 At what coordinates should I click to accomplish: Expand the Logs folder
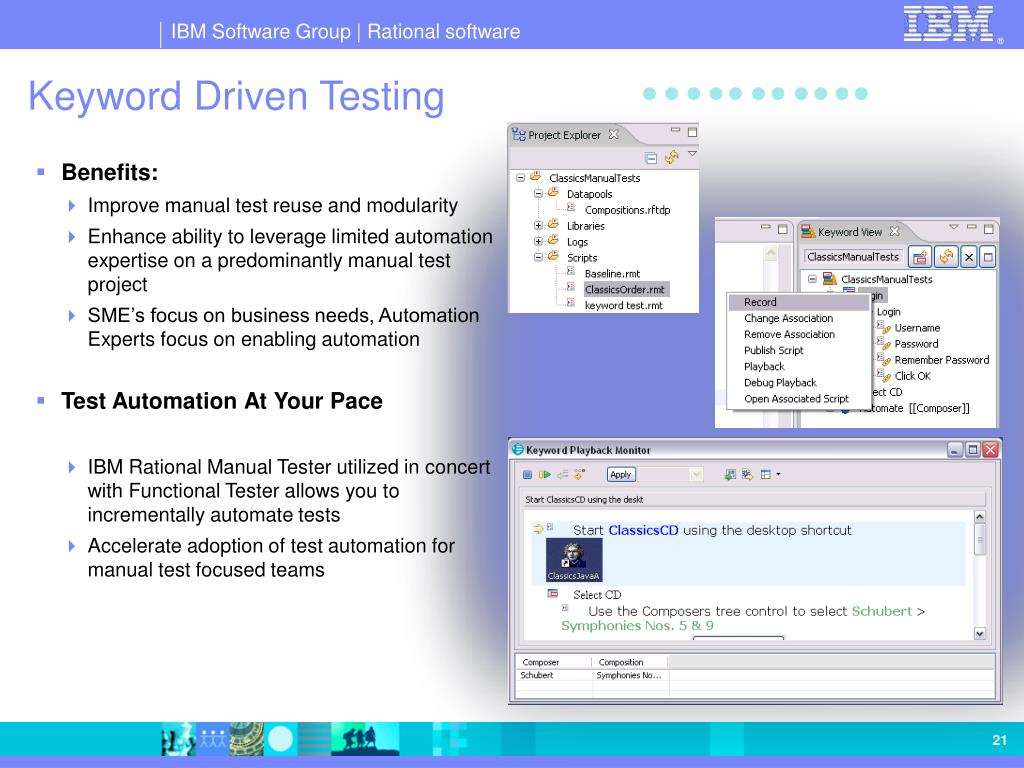coord(538,241)
